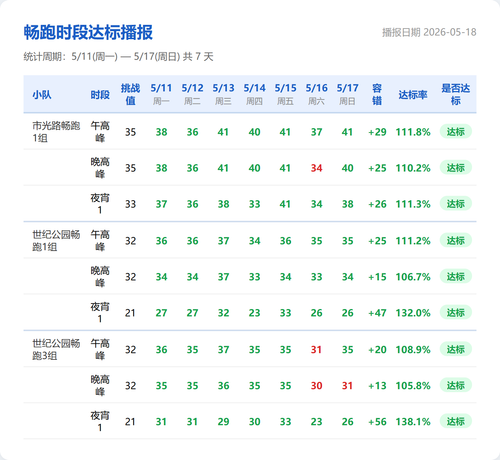500x460 pixels.
Task: Click the 达标率 column header
Action: tap(413, 95)
